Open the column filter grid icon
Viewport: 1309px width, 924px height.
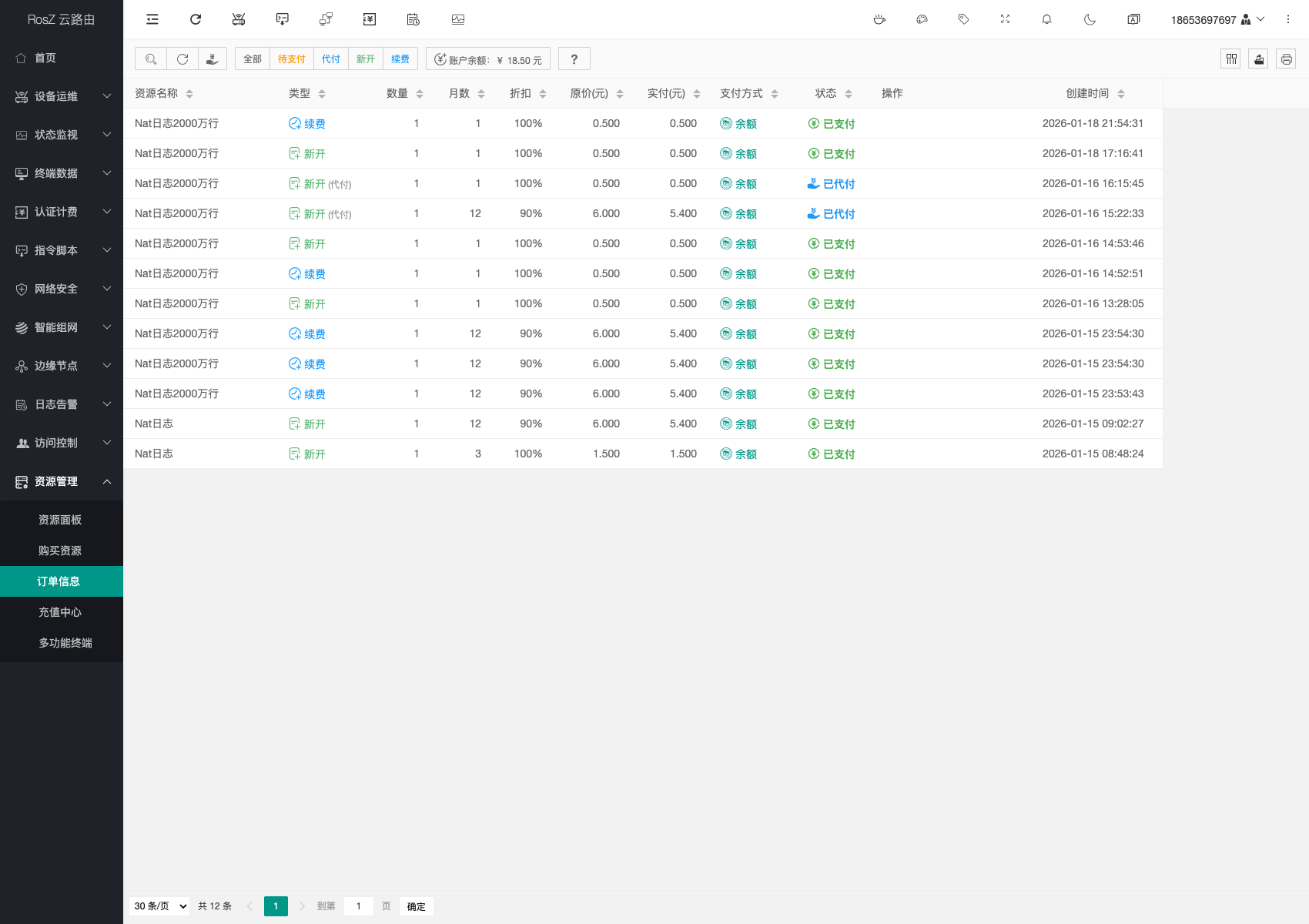(1230, 59)
